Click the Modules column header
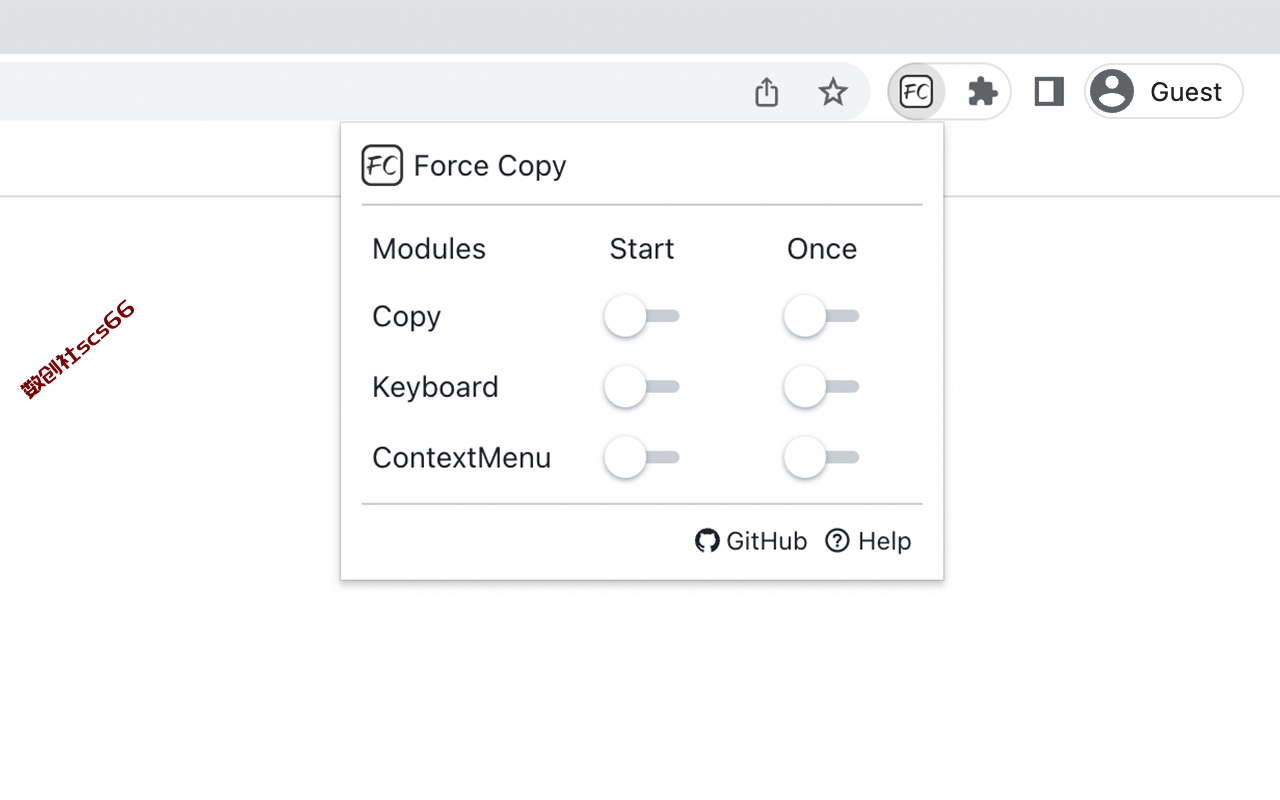This screenshot has height=800, width=1280. 429,249
